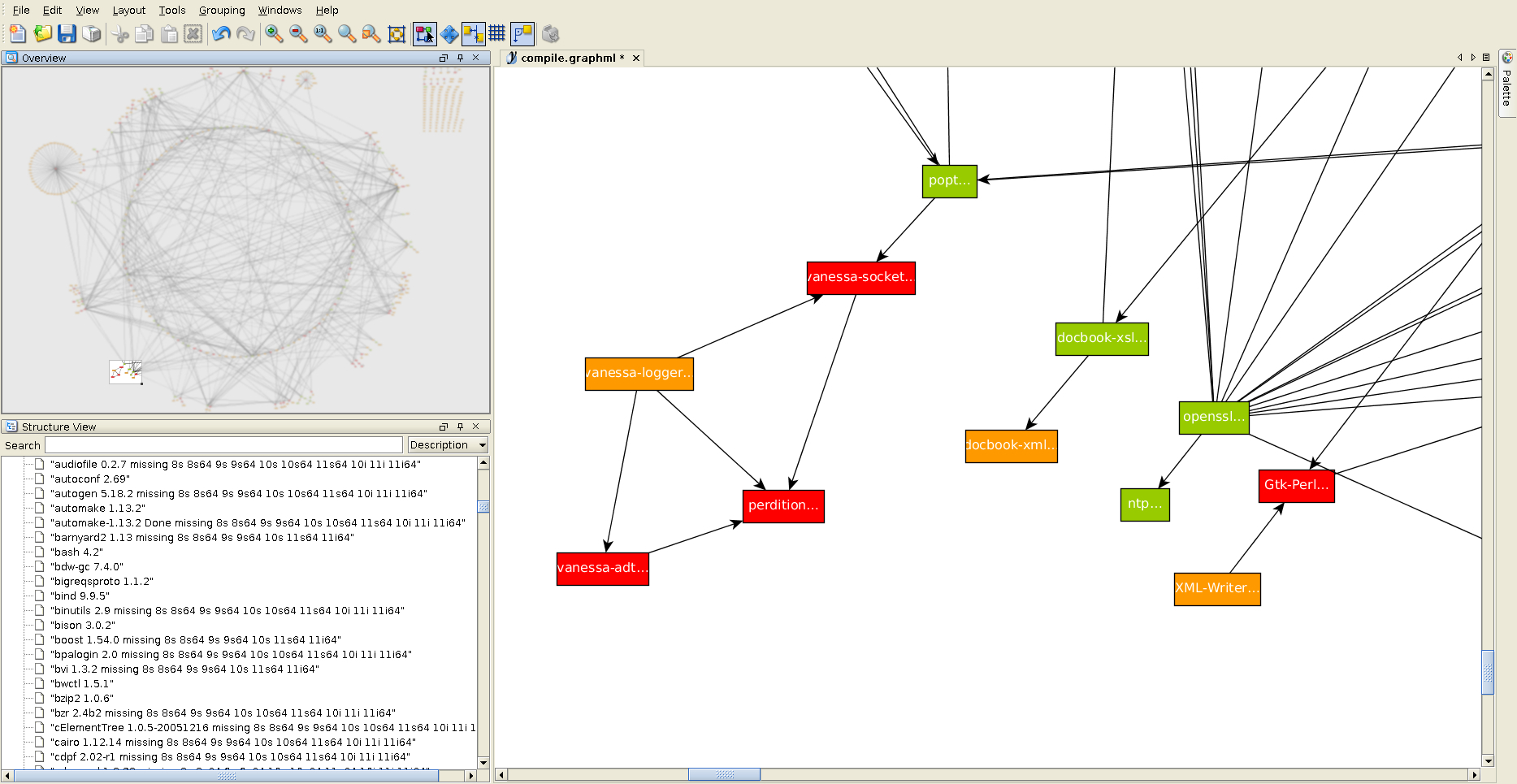
Task: Select the Zoom Out magnifier tool
Action: click(297, 34)
